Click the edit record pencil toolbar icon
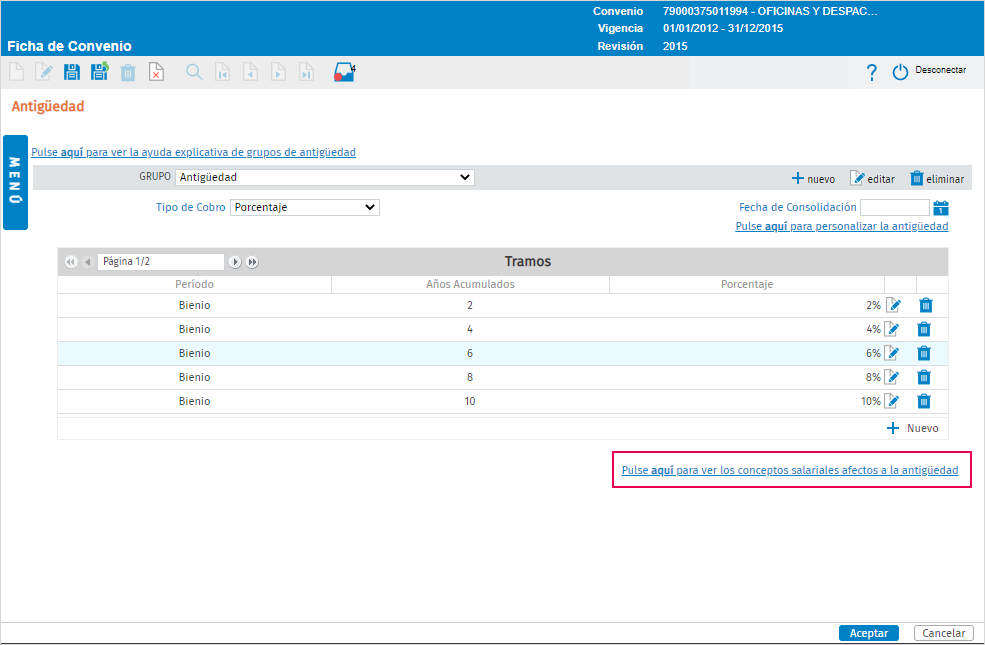 pyautogui.click(x=44, y=72)
